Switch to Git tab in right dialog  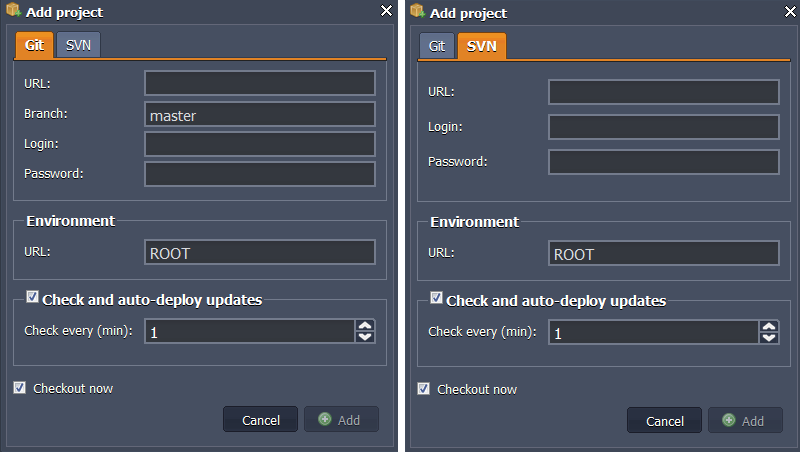[437, 46]
